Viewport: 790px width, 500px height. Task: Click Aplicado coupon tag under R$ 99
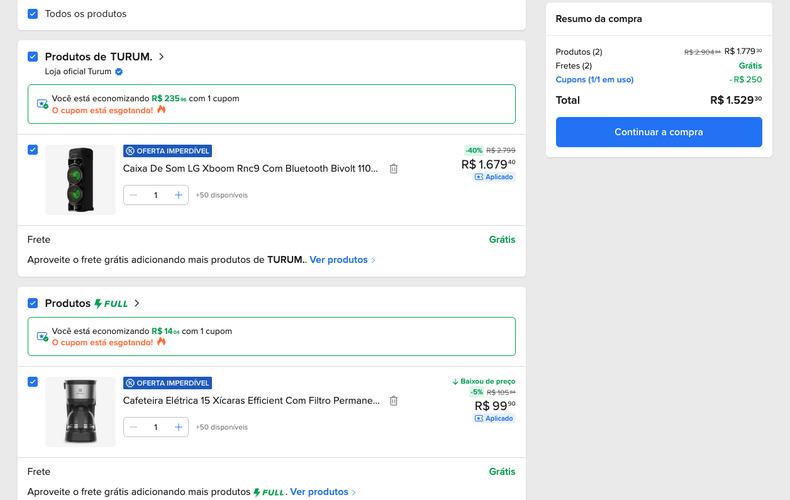[494, 418]
